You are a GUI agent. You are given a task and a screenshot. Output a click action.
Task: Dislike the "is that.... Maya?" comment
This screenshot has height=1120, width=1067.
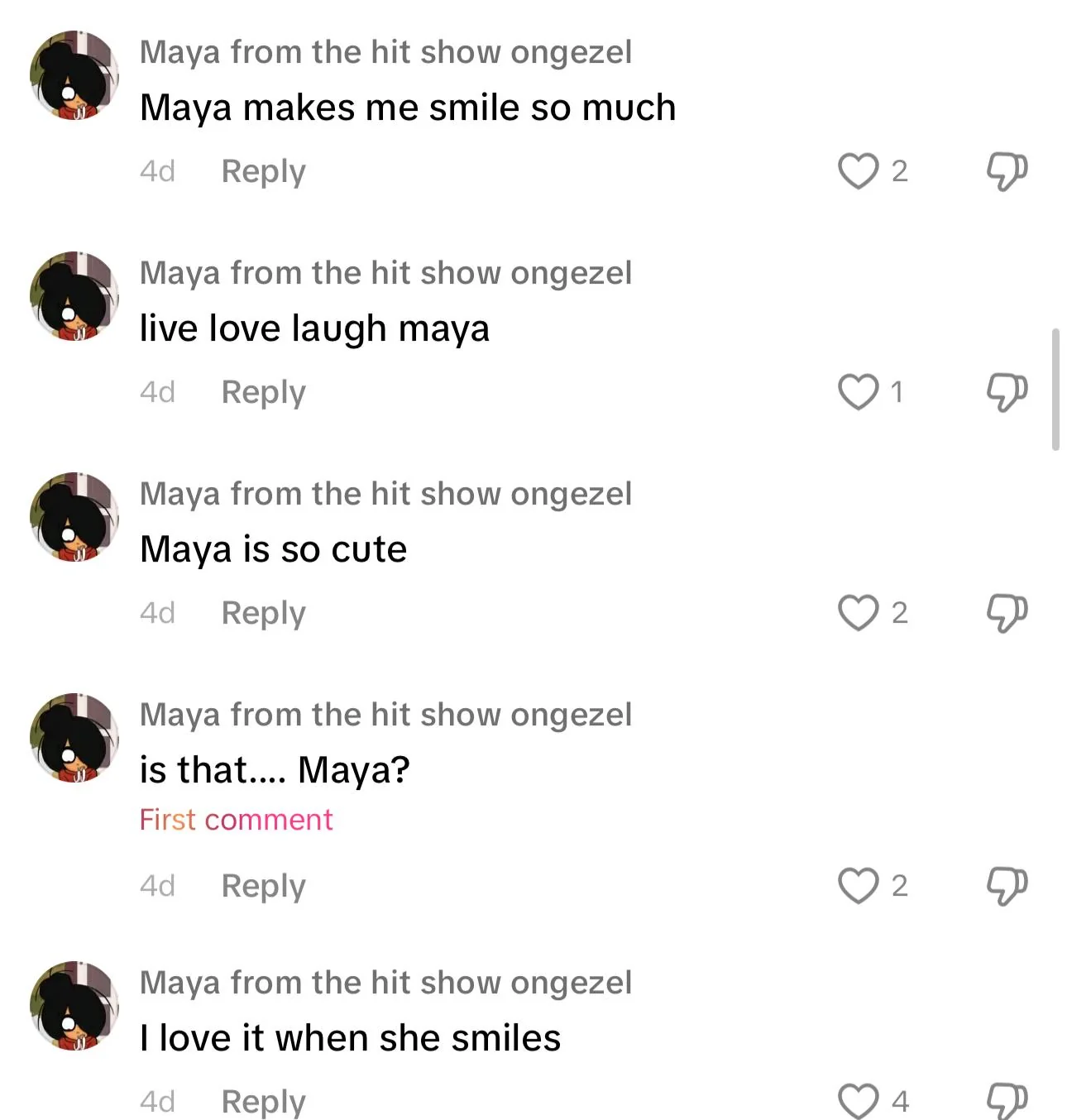click(x=1007, y=886)
